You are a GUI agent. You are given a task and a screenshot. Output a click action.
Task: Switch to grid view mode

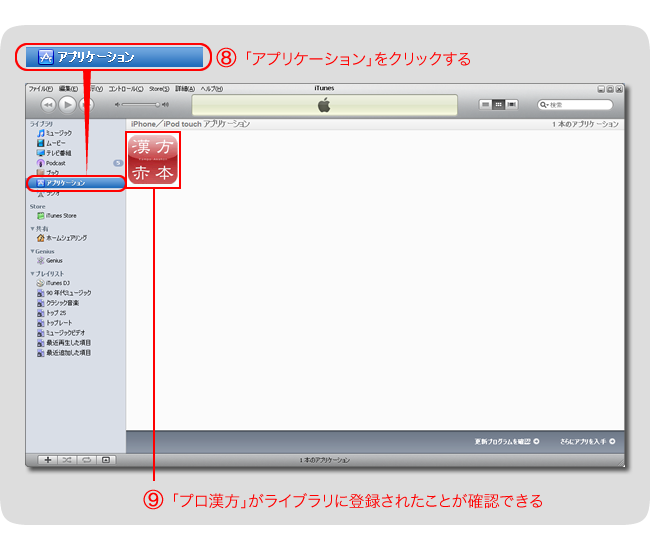pos(499,104)
